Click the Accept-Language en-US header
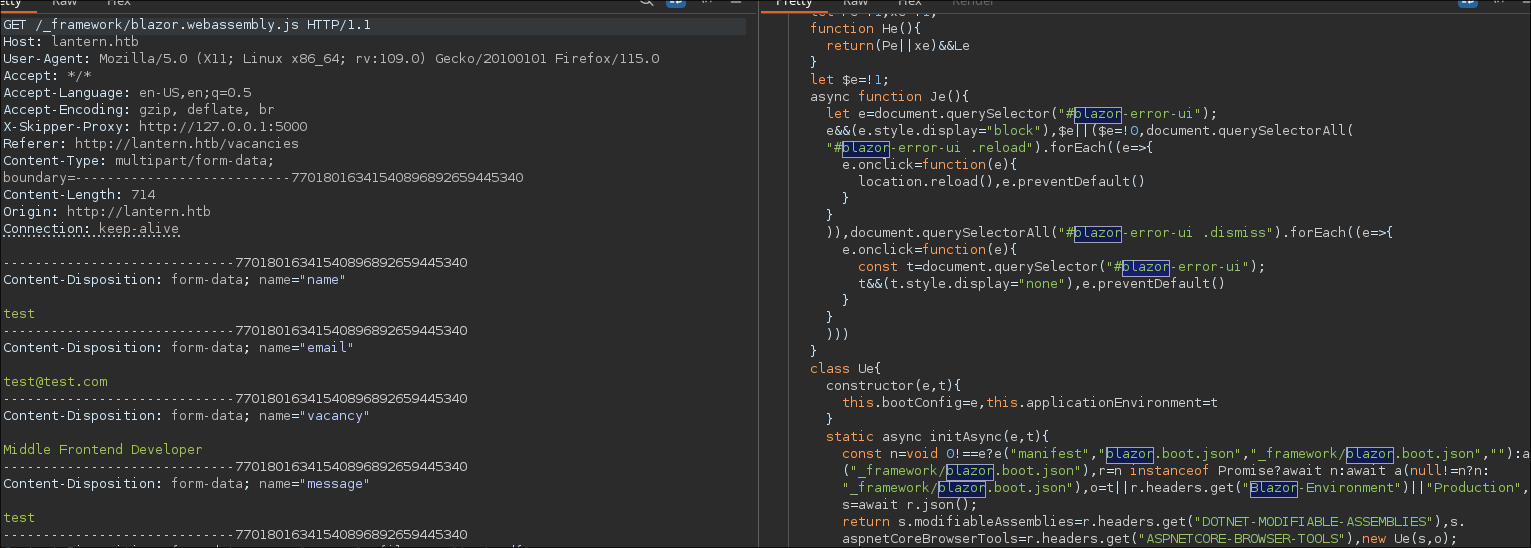This screenshot has width=1531, height=548. click(127, 93)
